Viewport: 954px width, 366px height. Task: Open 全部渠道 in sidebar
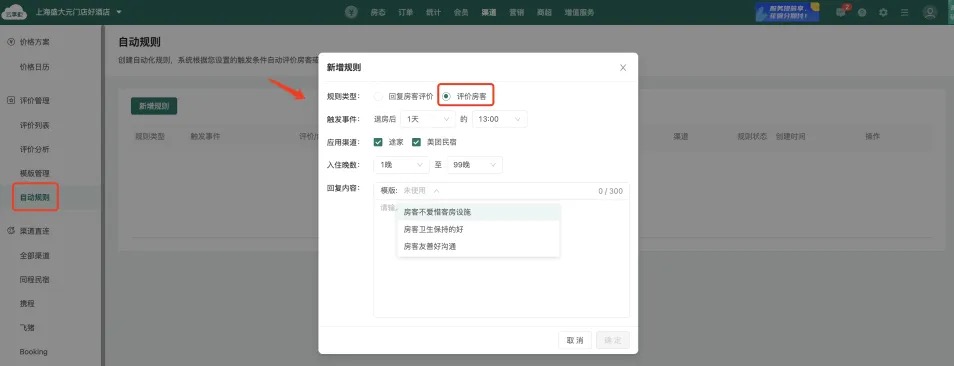point(35,255)
